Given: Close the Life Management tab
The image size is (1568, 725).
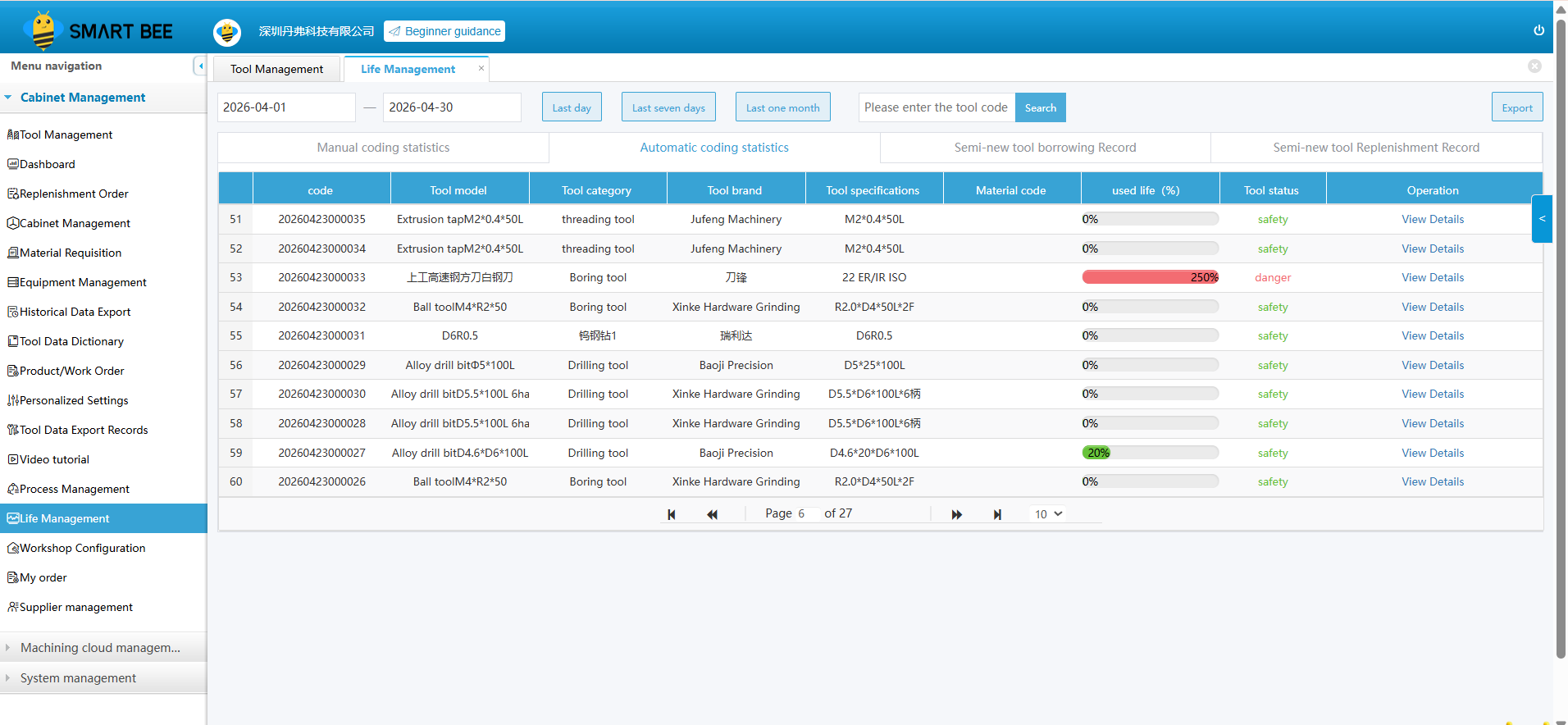Looking at the screenshot, I should coord(481,68).
